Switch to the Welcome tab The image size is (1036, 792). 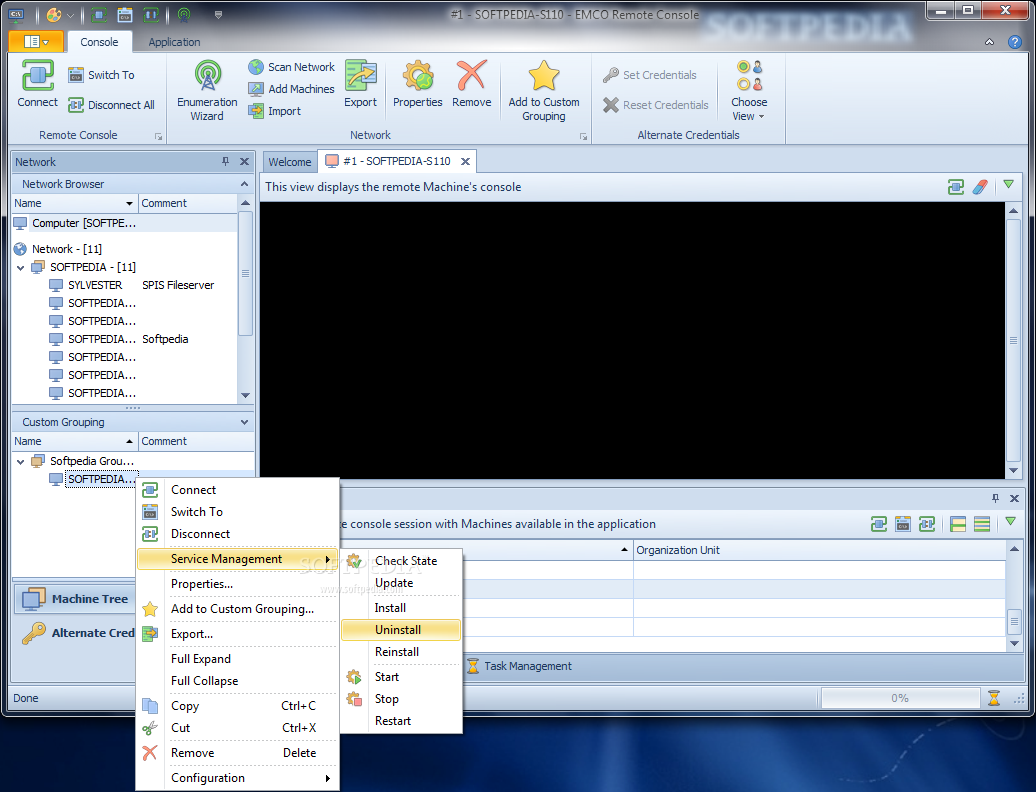tap(289, 162)
